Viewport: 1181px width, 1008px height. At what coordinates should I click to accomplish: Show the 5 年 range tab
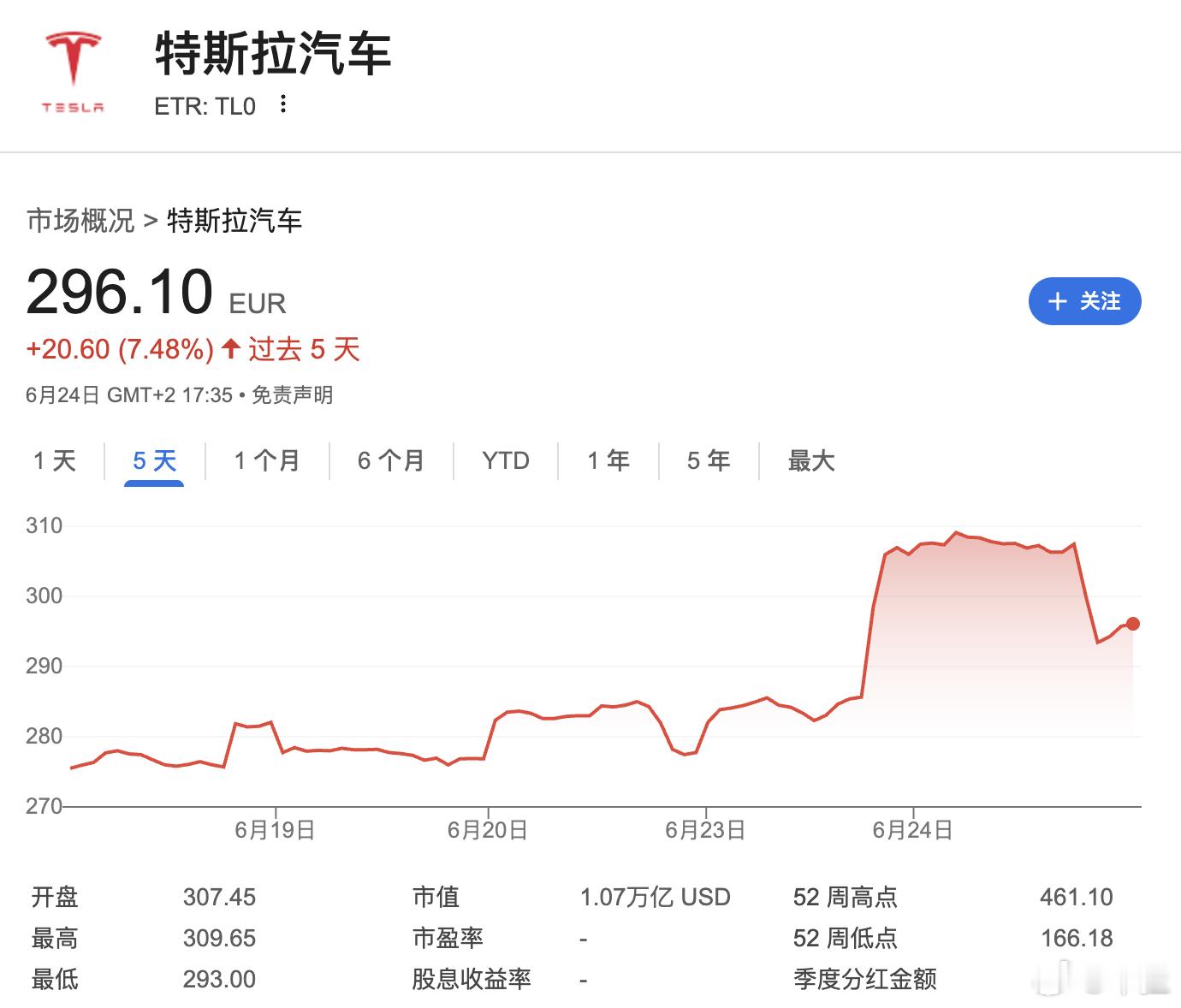(708, 461)
